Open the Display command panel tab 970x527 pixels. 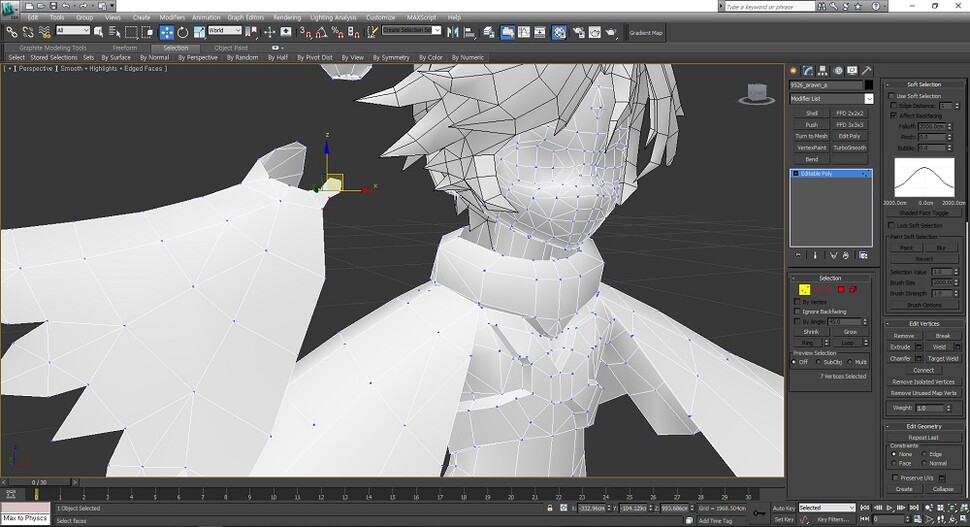click(852, 71)
